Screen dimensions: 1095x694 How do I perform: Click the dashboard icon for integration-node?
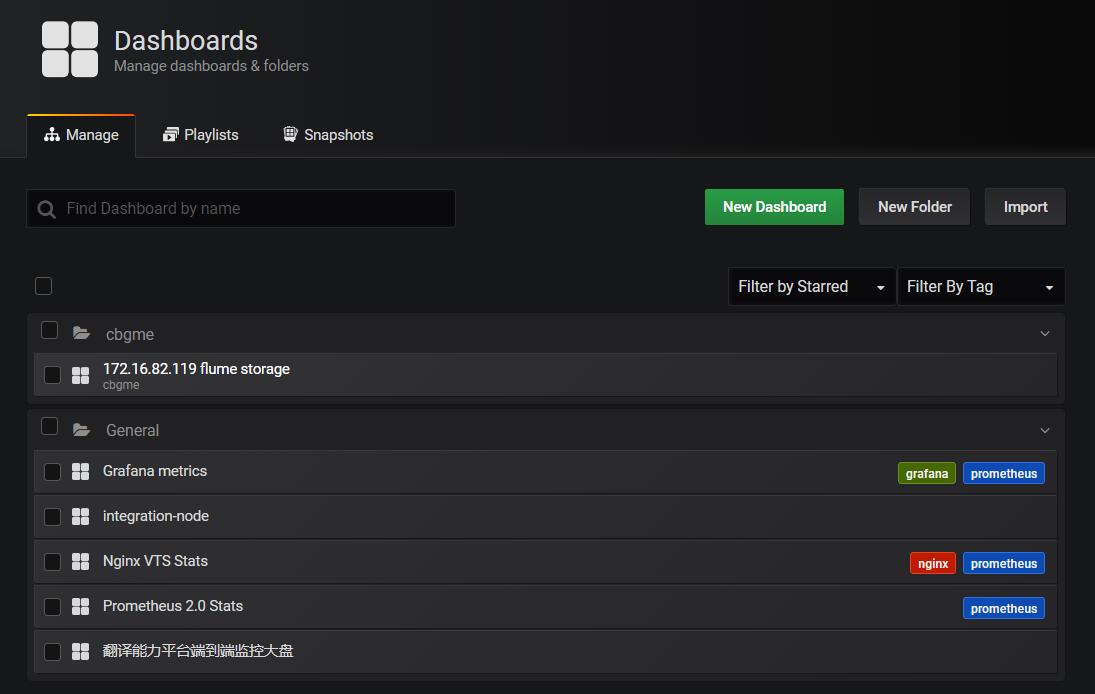80,516
